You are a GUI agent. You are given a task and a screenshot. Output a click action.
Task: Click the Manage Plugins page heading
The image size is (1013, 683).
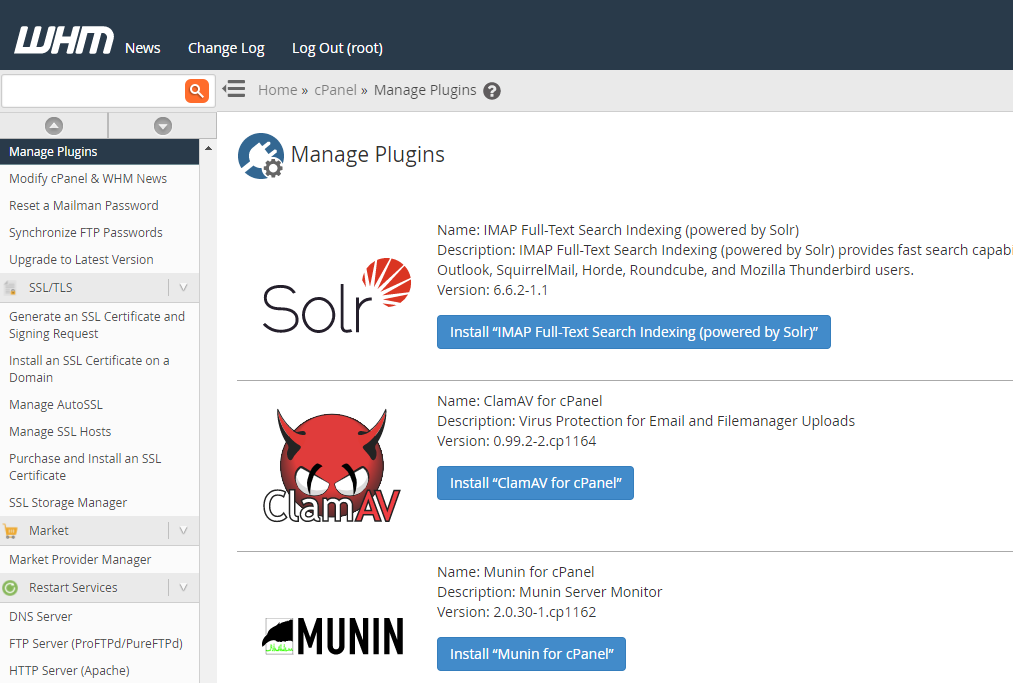pos(368,155)
